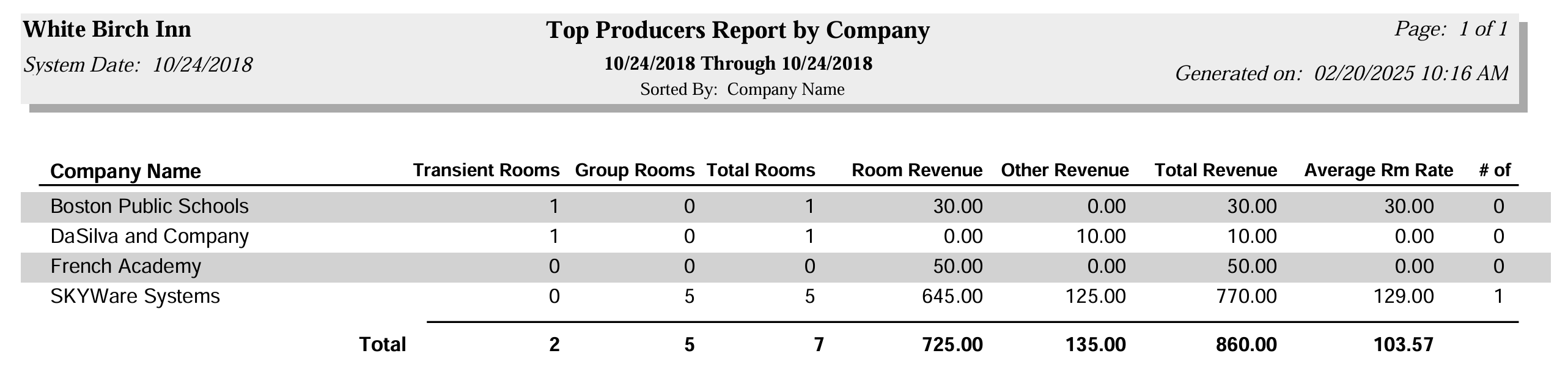
Task: Click the 860.00 grand total revenue
Action: pos(1246,345)
